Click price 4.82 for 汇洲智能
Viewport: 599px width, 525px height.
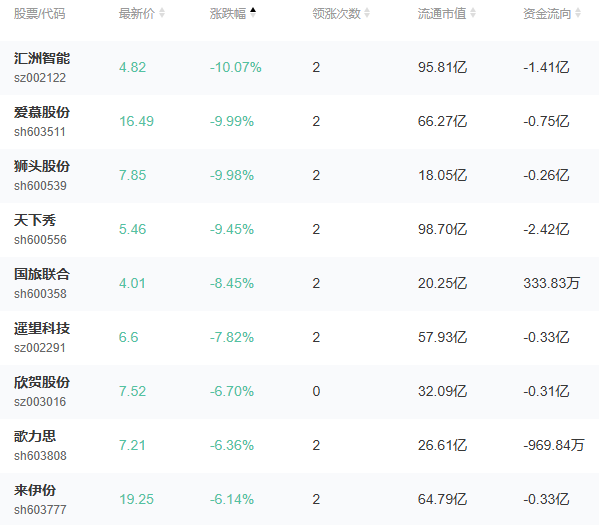(x=133, y=67)
